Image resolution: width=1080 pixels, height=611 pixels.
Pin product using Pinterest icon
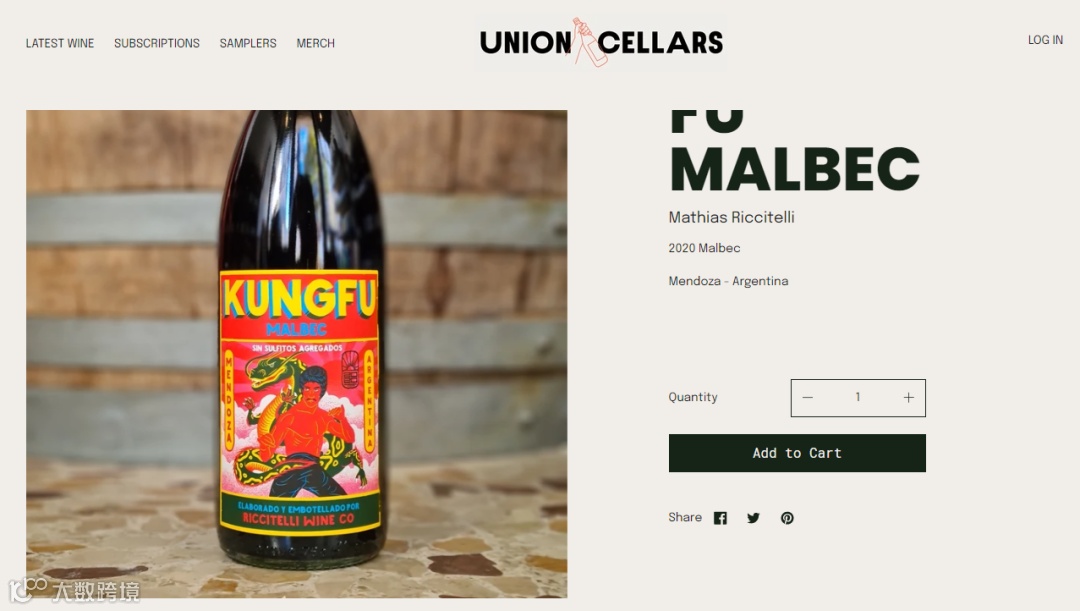787,518
